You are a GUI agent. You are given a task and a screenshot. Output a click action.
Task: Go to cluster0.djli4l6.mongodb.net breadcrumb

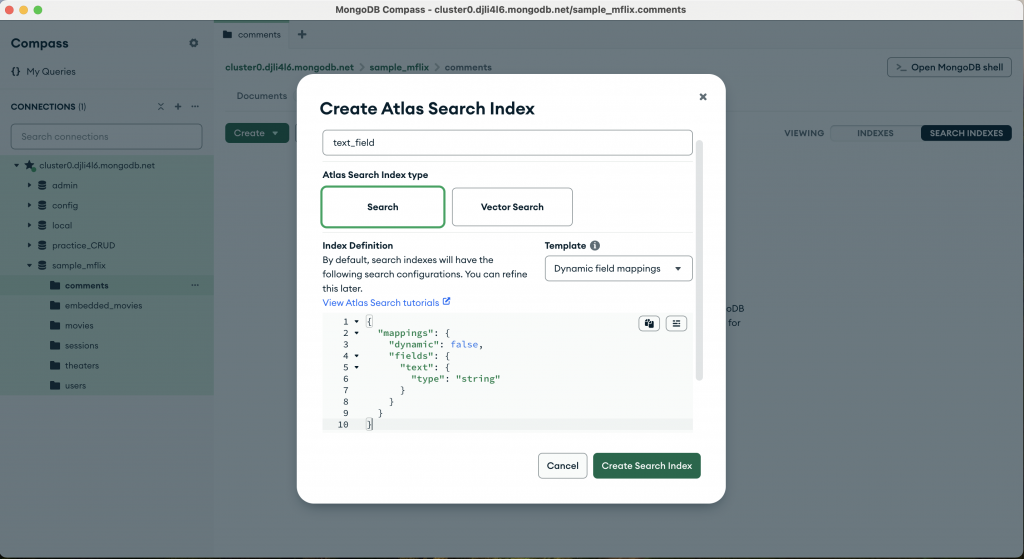pyautogui.click(x=289, y=67)
